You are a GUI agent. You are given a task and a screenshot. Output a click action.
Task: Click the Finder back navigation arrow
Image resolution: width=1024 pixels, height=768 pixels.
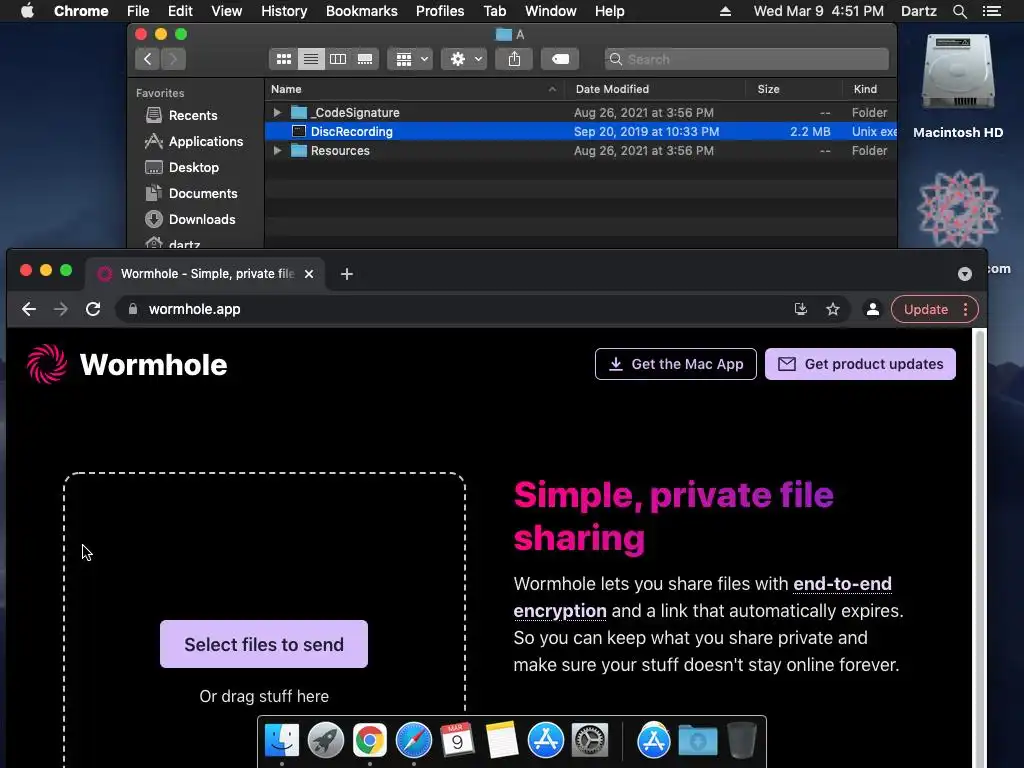(148, 59)
